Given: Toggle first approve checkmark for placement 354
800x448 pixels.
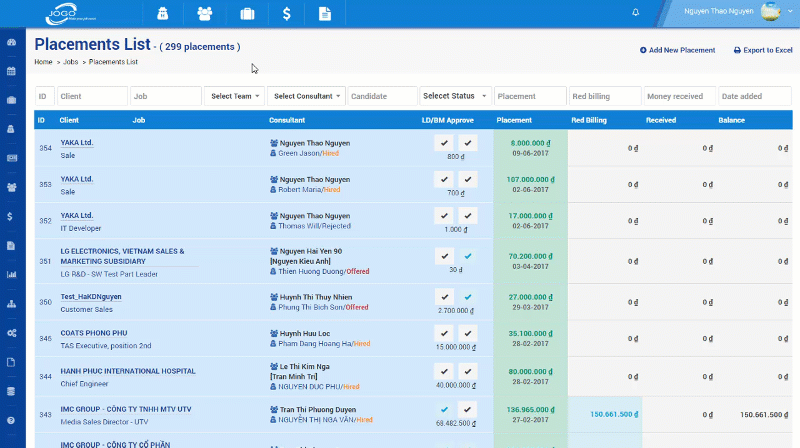Looking at the screenshot, I should coord(444,143).
